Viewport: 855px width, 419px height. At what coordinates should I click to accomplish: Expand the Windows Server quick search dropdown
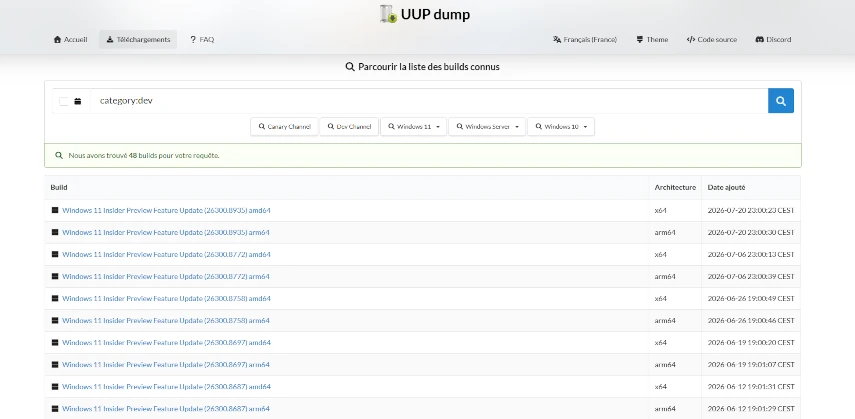487,127
